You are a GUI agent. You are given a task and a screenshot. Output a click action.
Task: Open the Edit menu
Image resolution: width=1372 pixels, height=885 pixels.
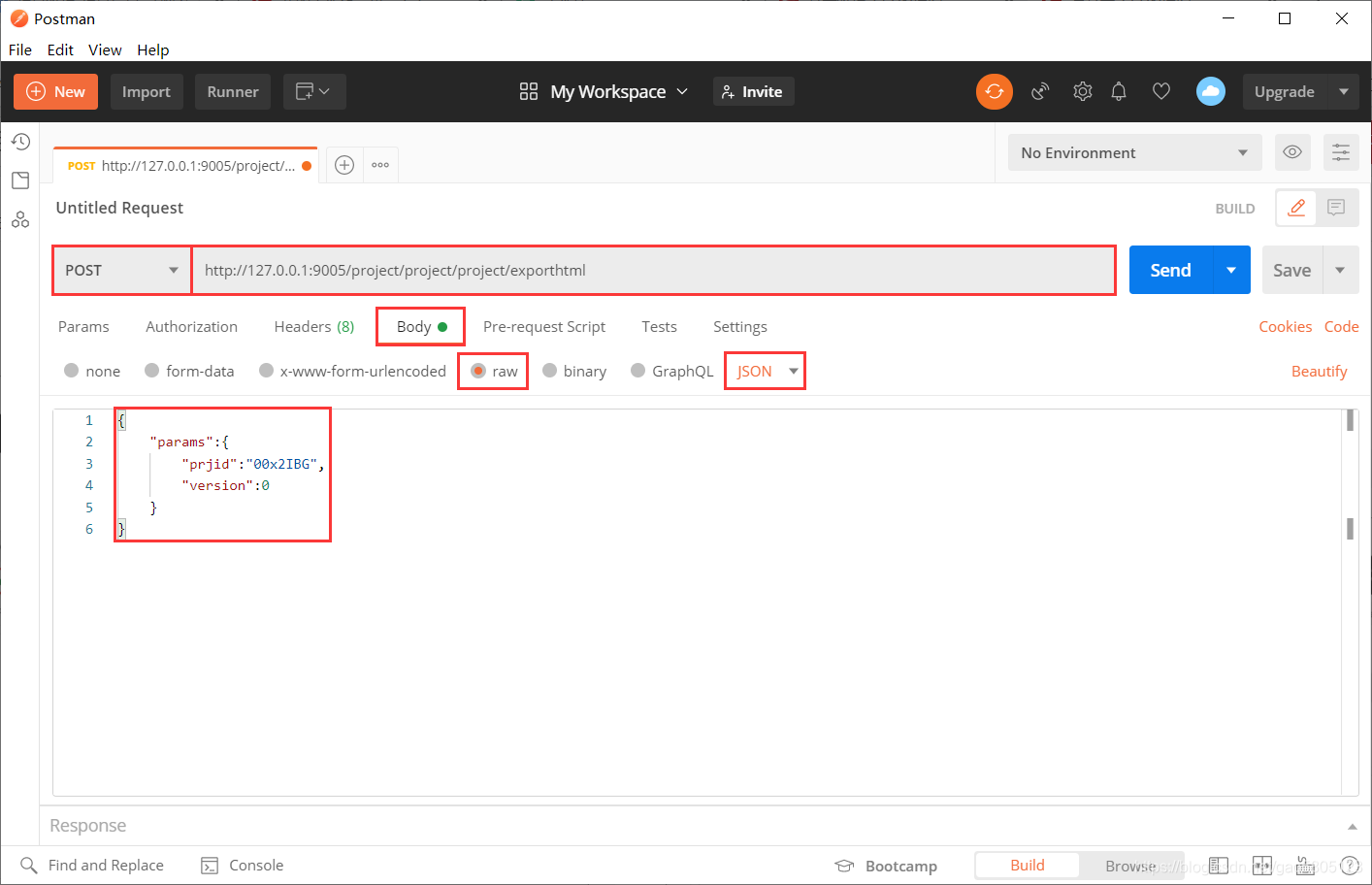point(60,49)
